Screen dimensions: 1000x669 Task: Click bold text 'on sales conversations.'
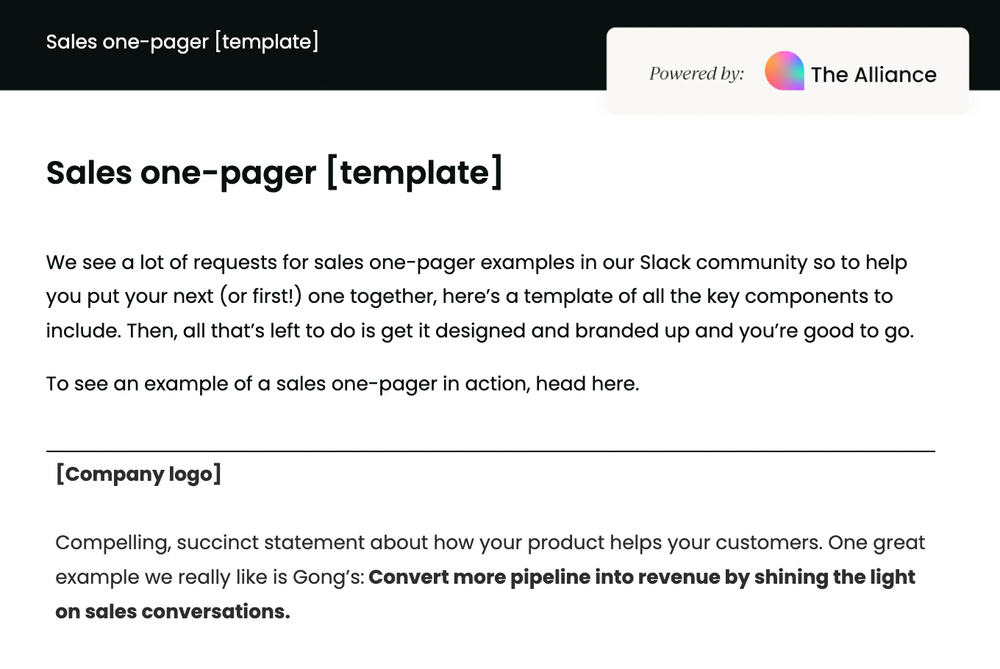coord(172,611)
